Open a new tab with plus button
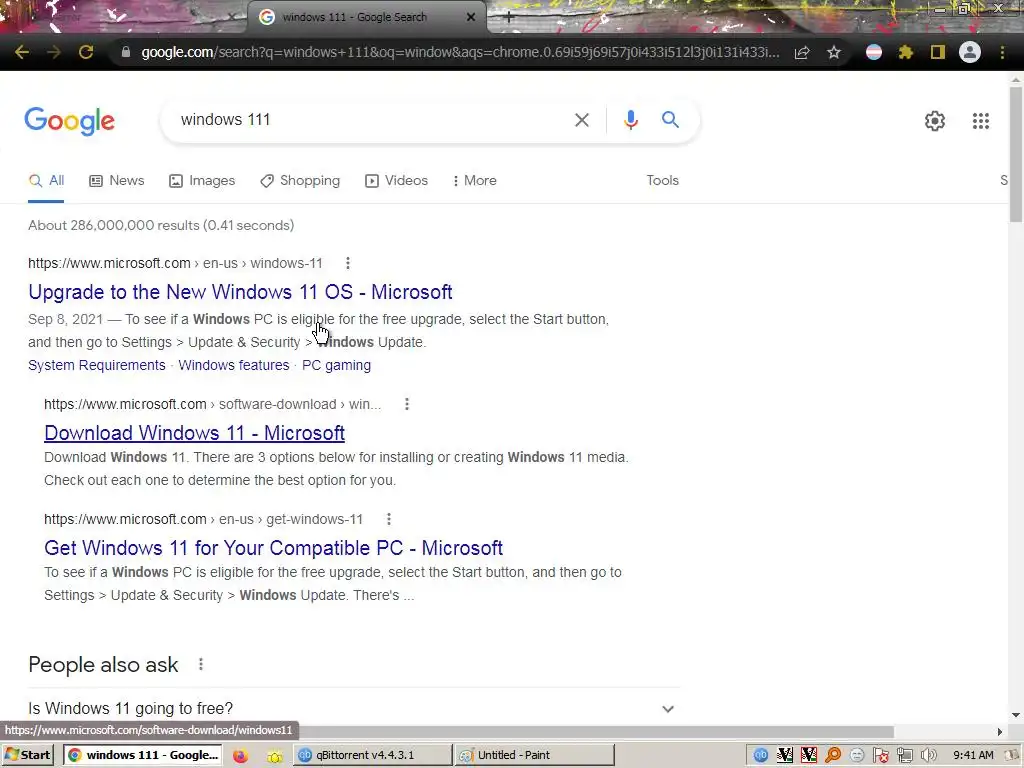 (x=508, y=18)
